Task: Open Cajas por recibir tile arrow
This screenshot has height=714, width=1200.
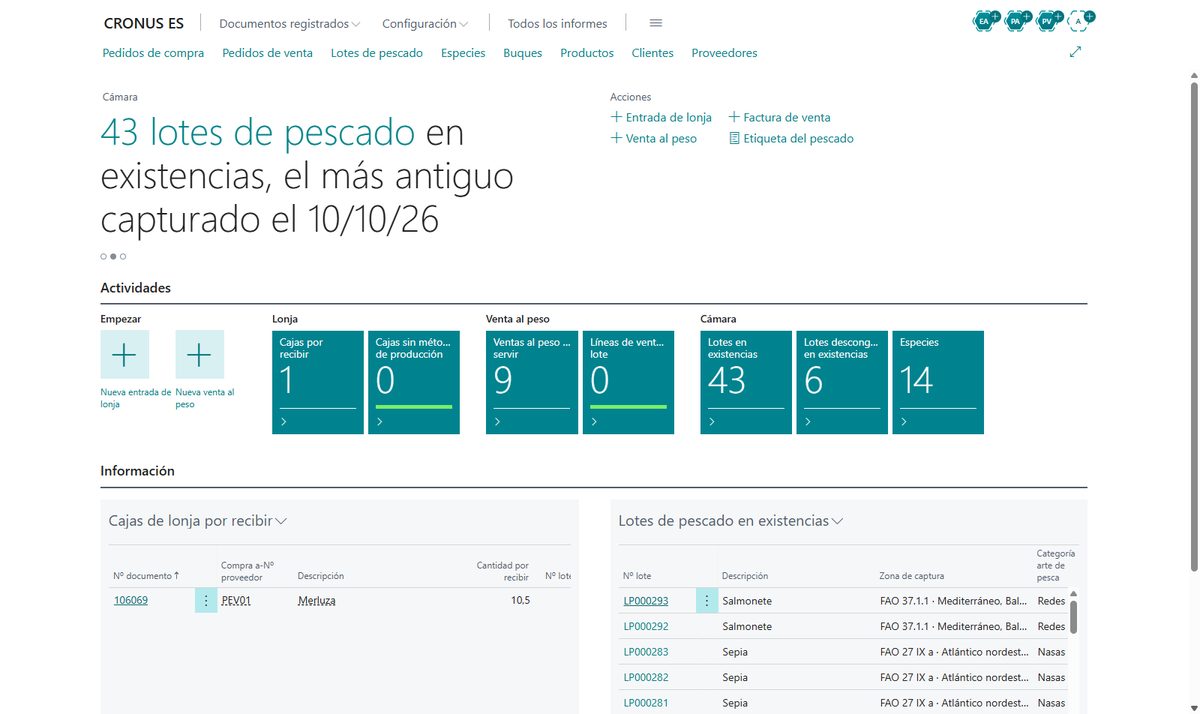Action: (x=284, y=422)
